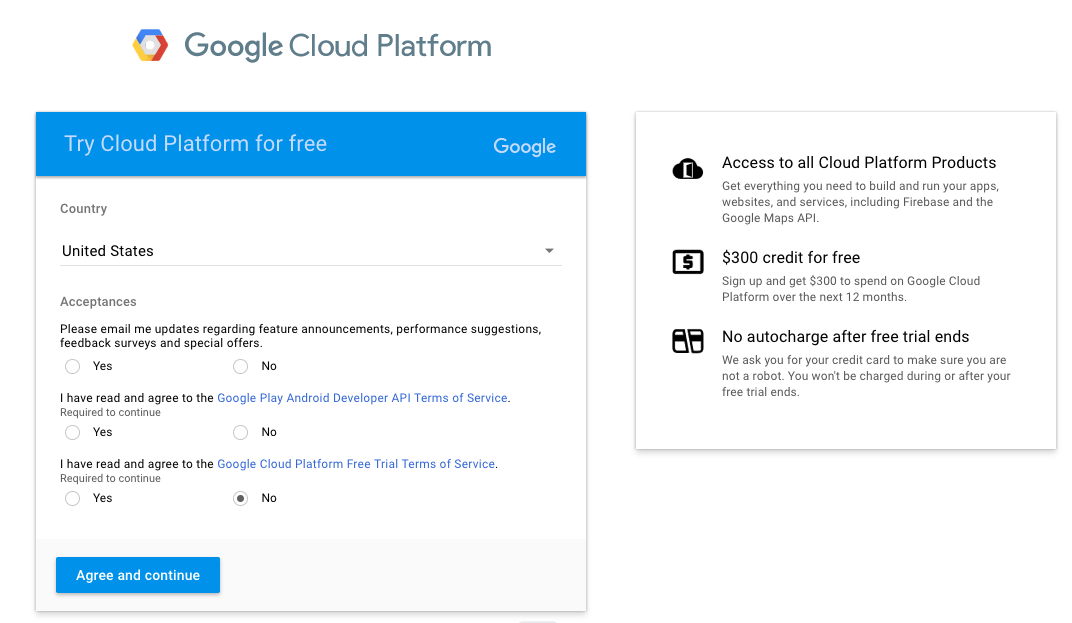Click the Try Cloud Platform for free header
Image resolution: width=1072 pixels, height=623 pixels.
196,144
